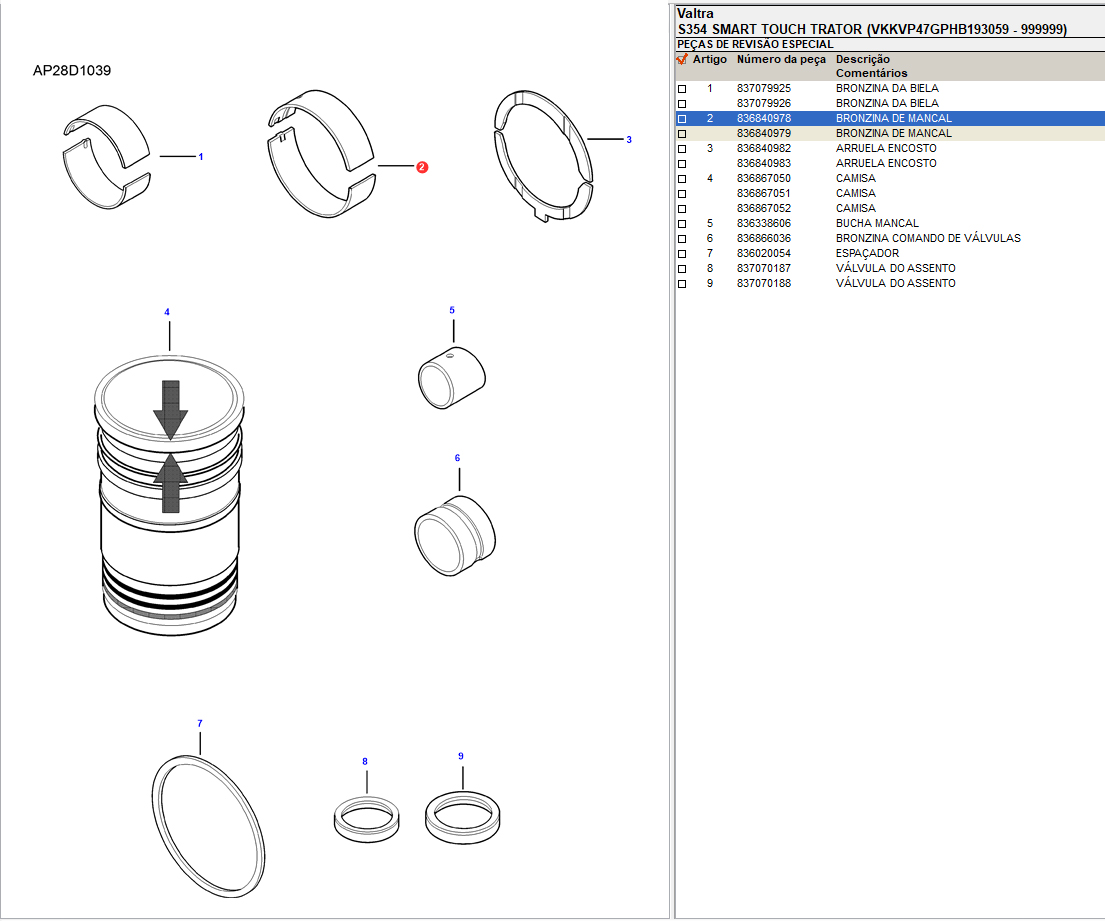The height and width of the screenshot is (921, 1105).
Task: Click the thrust washer illustration
Action: click(543, 155)
